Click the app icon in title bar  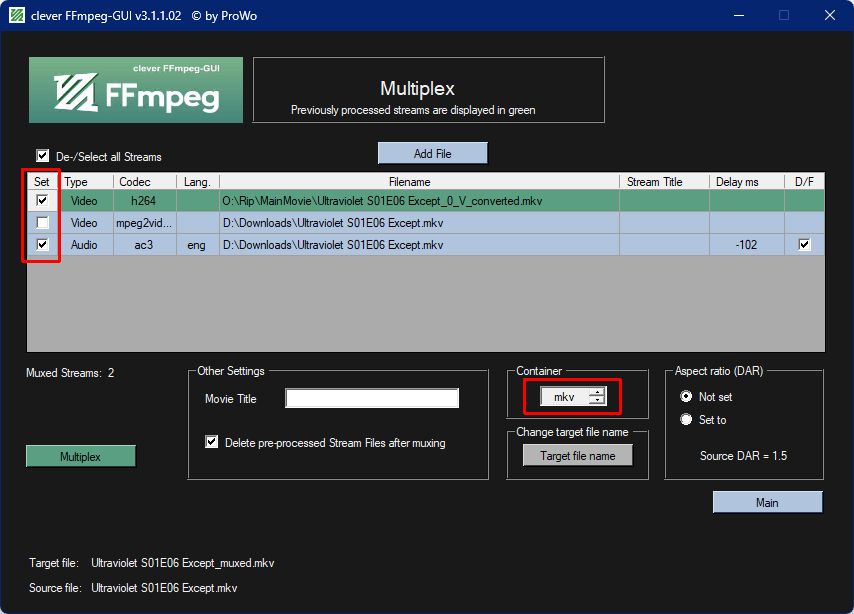17,15
